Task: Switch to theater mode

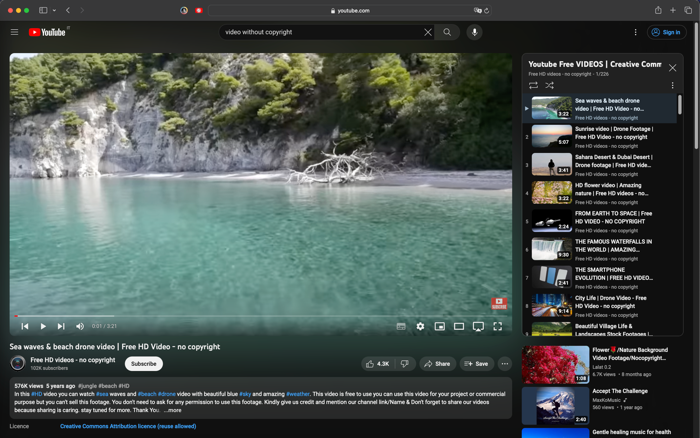Action: [459, 326]
